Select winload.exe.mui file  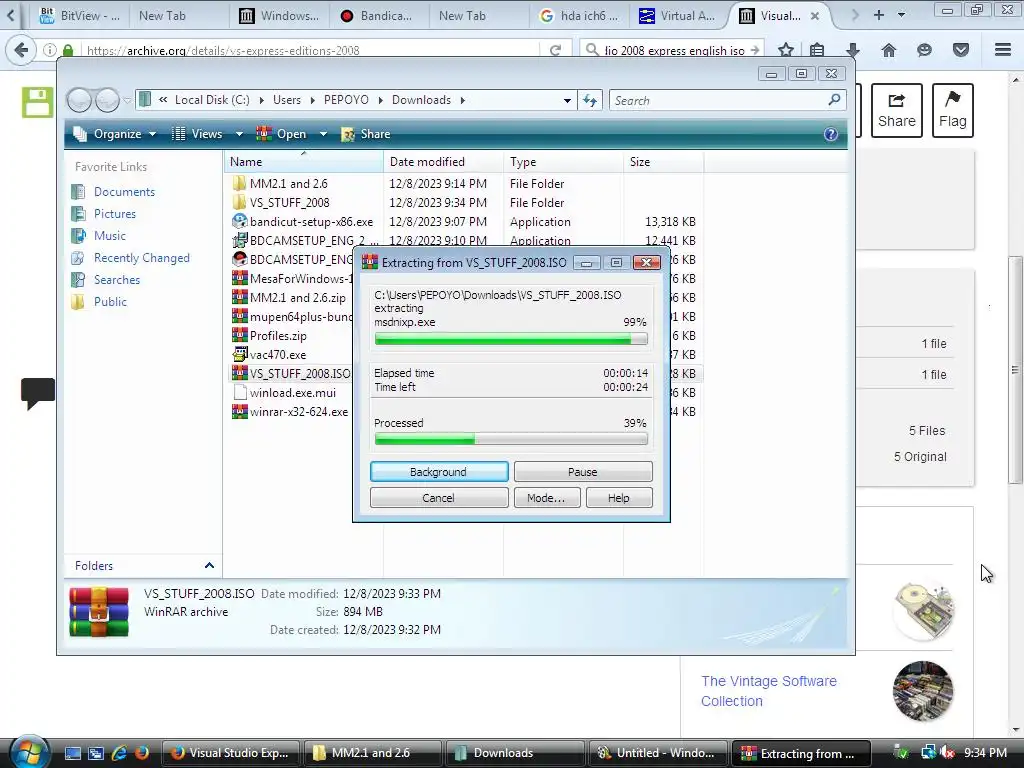tap(284, 392)
